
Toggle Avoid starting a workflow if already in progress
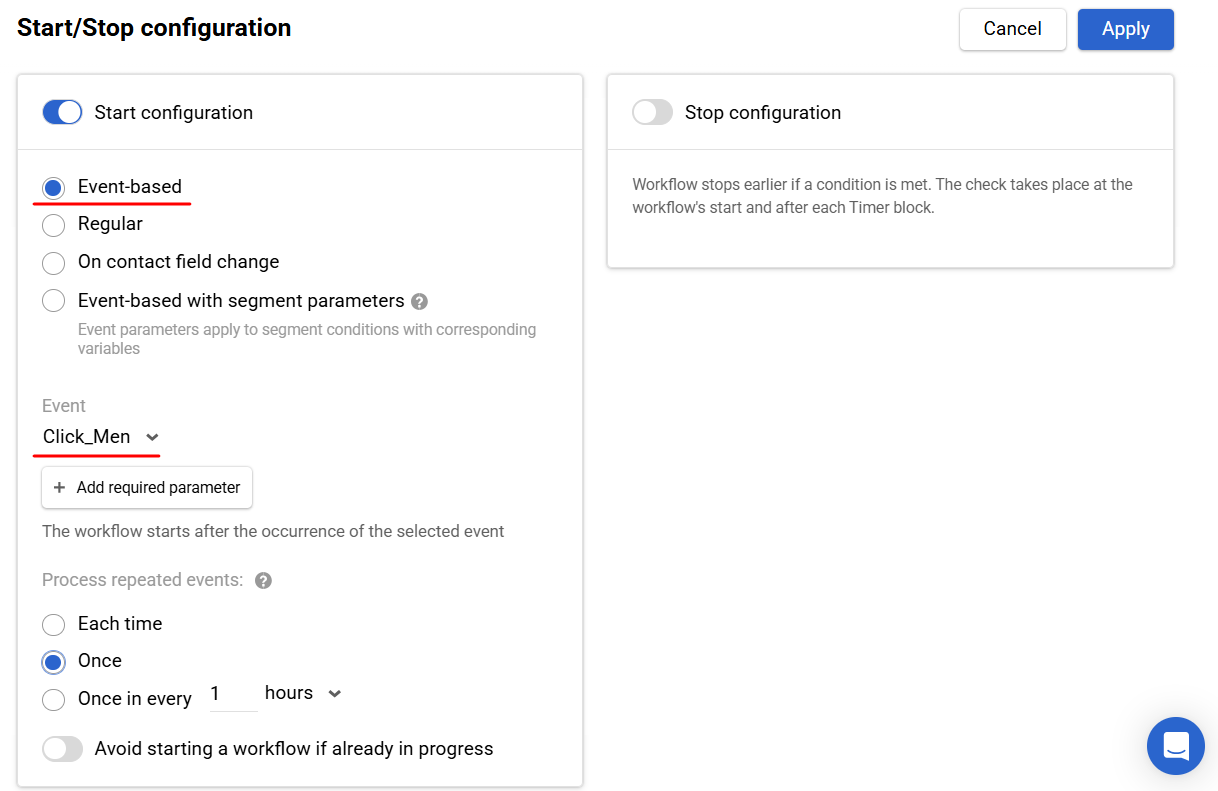62,749
